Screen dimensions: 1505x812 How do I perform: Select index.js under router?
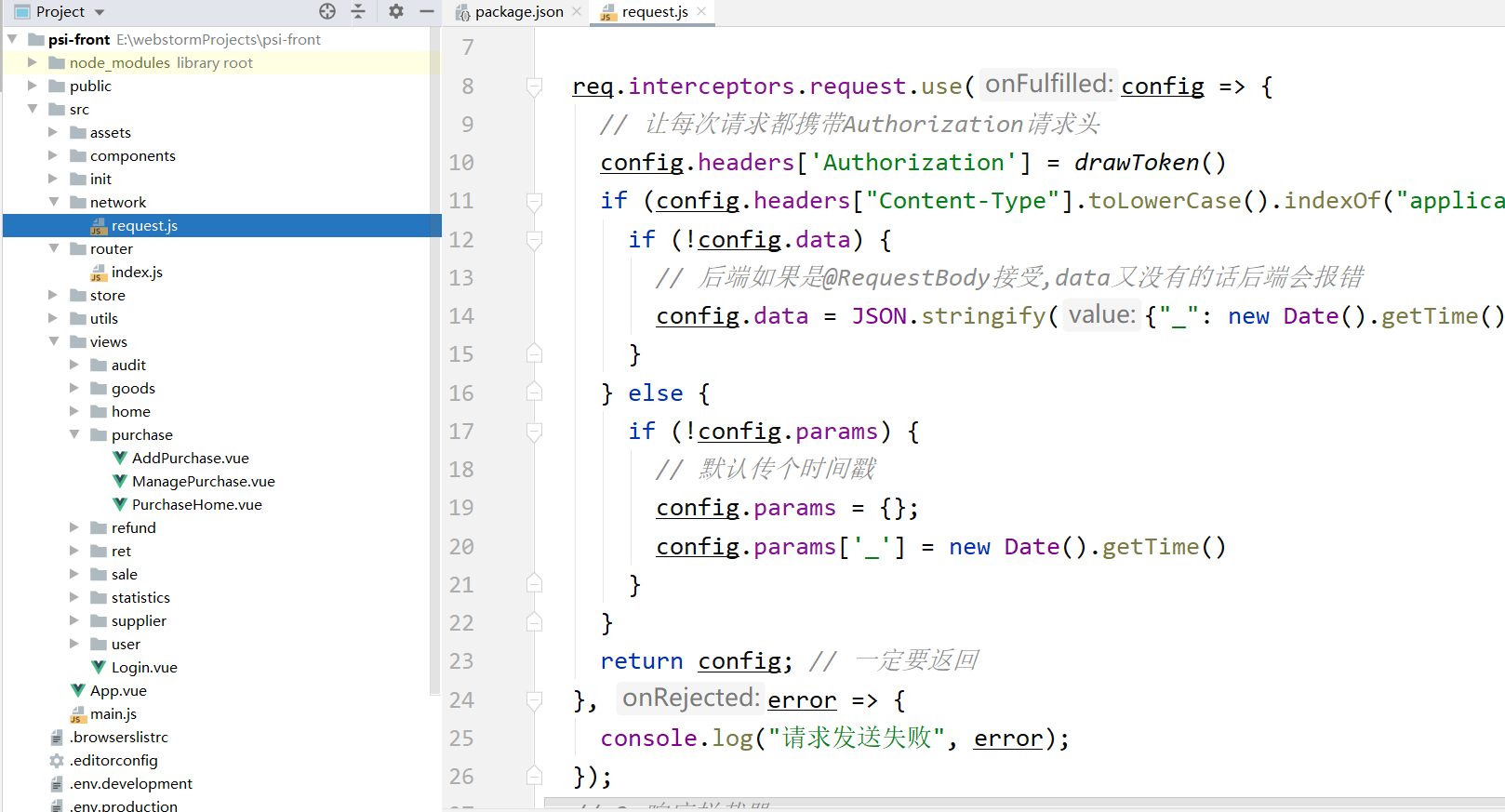[x=137, y=272]
